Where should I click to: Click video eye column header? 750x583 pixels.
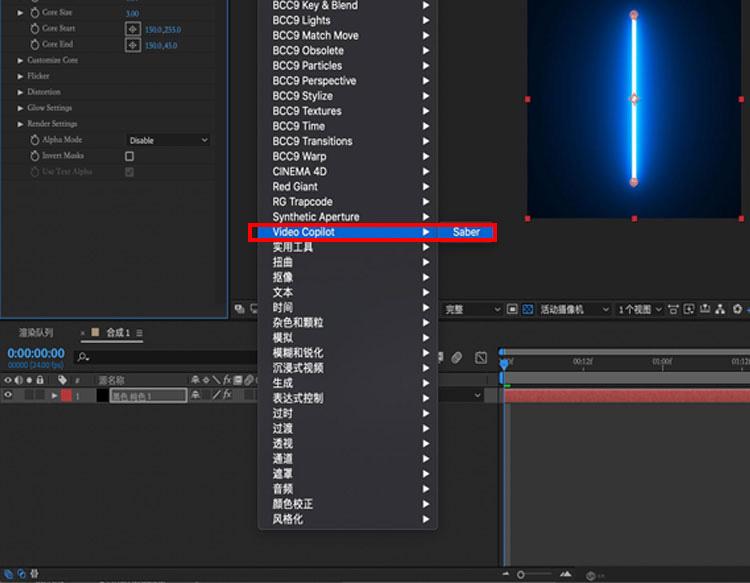click(8, 380)
